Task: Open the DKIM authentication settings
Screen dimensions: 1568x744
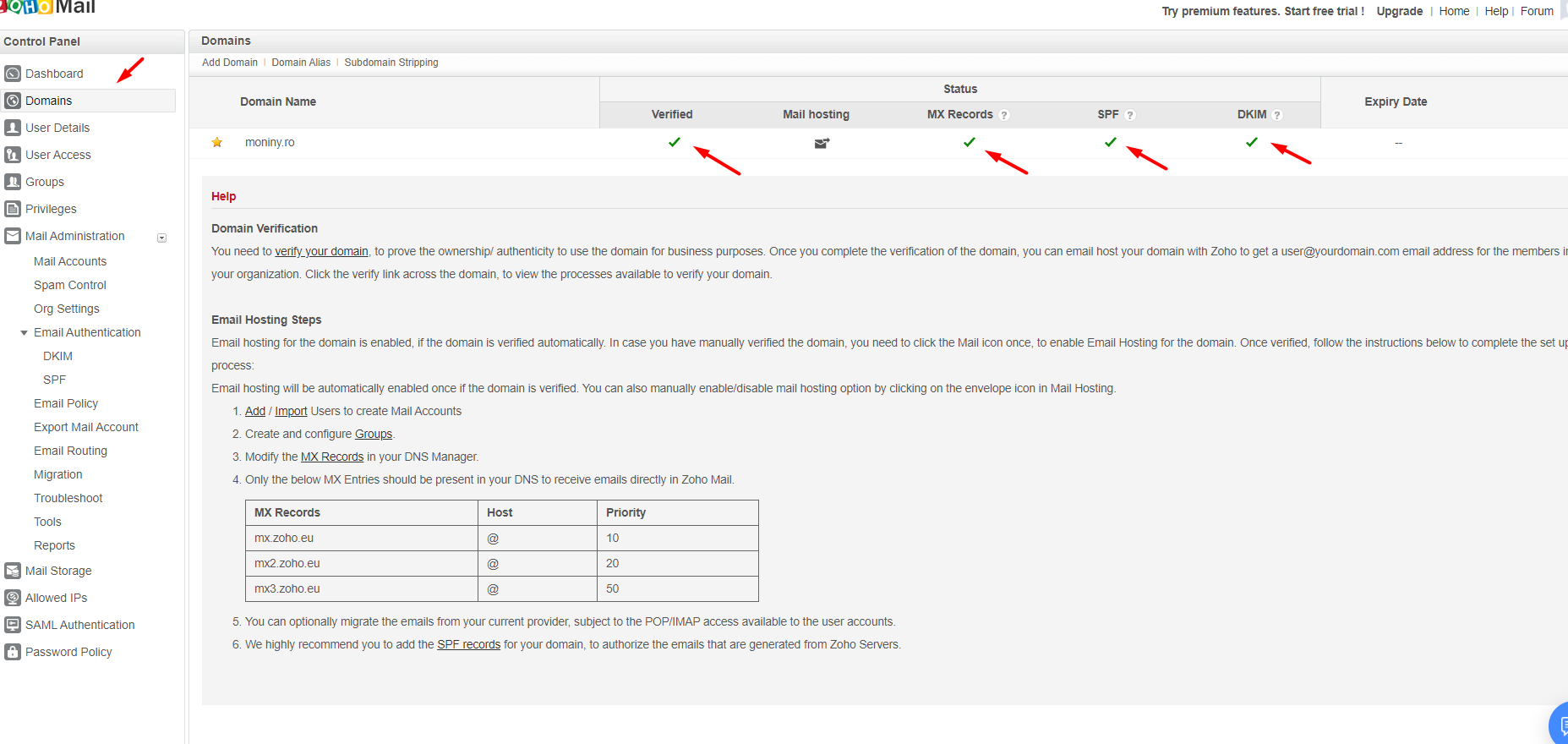Action: coord(57,356)
